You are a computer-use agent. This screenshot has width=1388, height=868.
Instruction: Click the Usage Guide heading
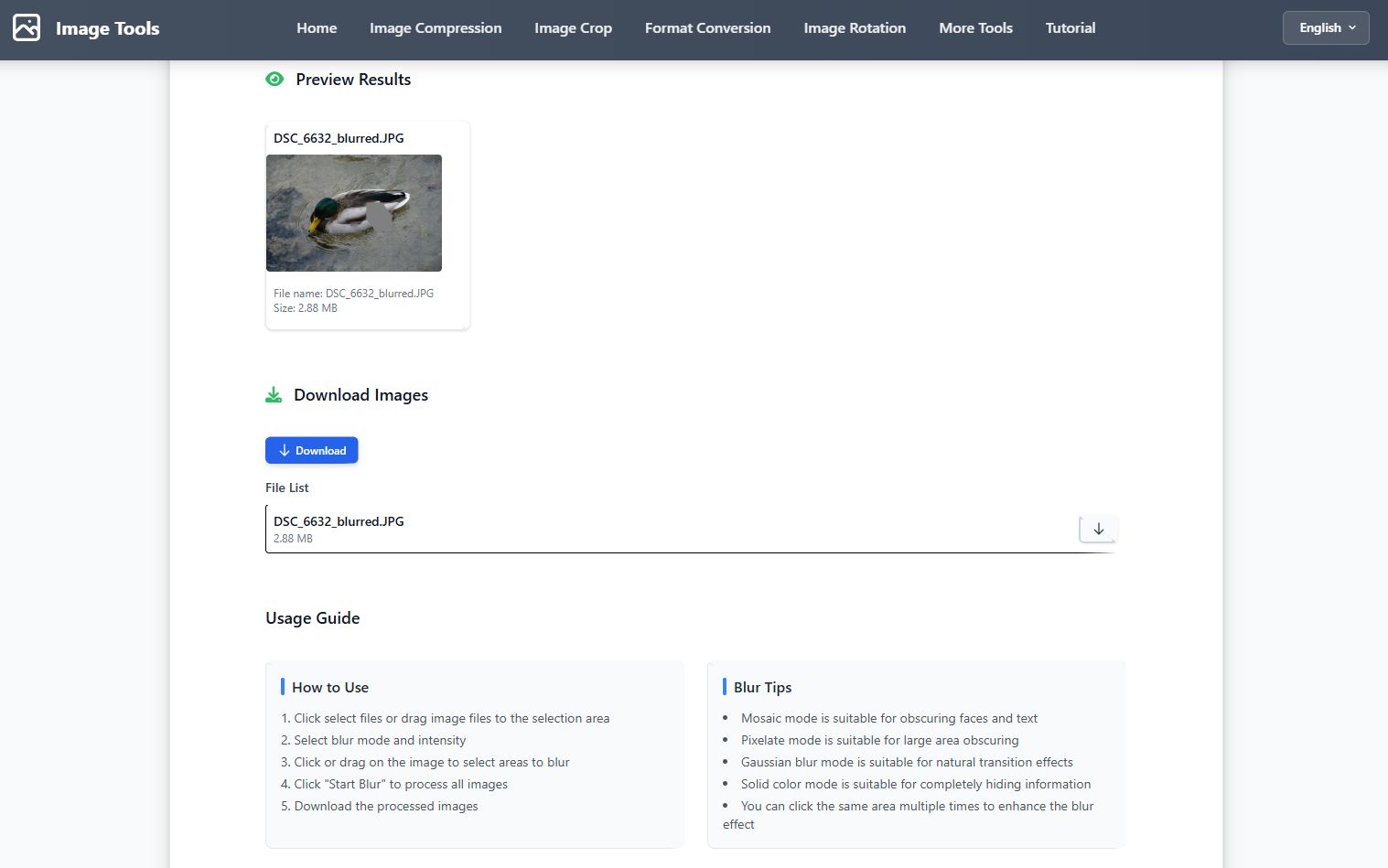pyautogui.click(x=313, y=618)
